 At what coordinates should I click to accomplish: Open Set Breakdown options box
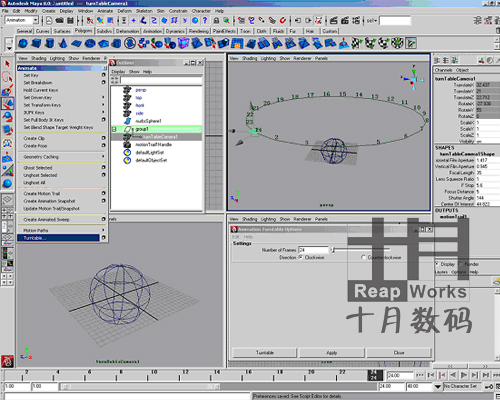103,82
